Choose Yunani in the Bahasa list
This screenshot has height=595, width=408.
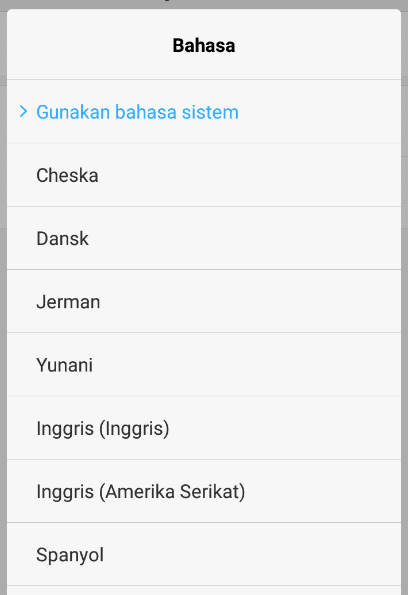click(204, 365)
